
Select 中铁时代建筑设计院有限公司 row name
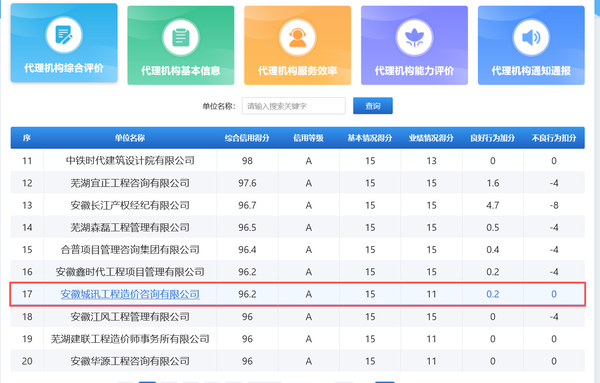[130, 161]
